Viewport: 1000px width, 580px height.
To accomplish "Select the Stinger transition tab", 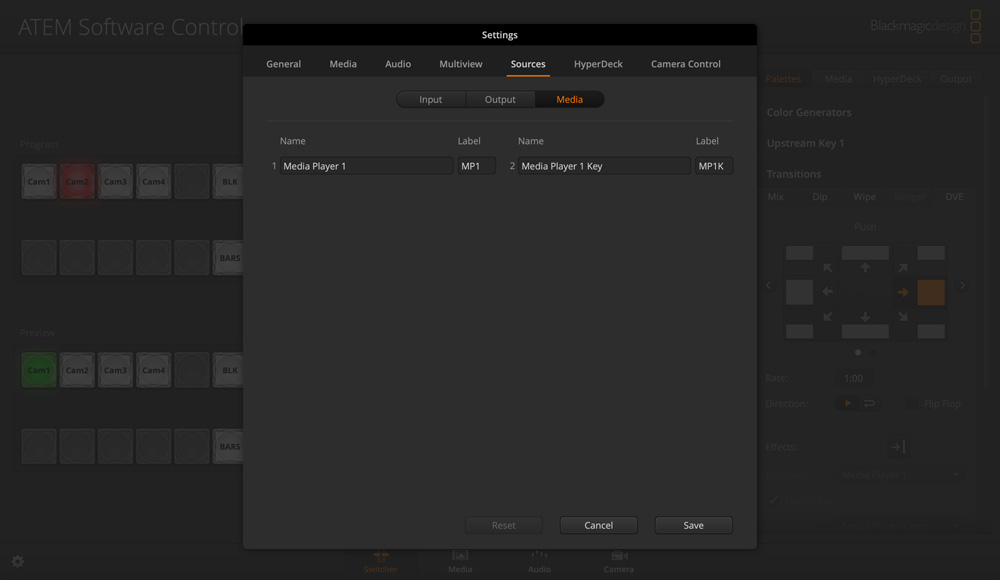I will (909, 197).
